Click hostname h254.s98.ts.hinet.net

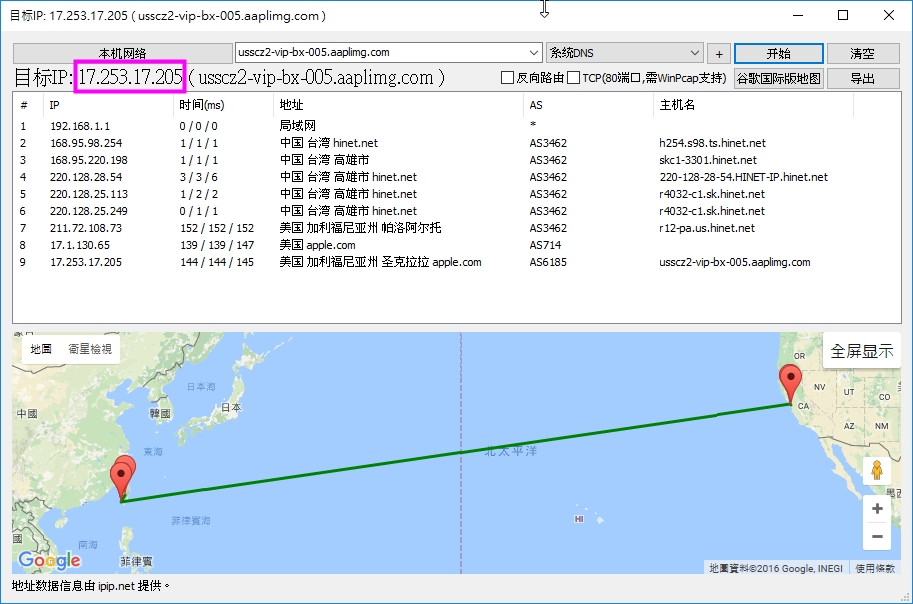click(712, 143)
